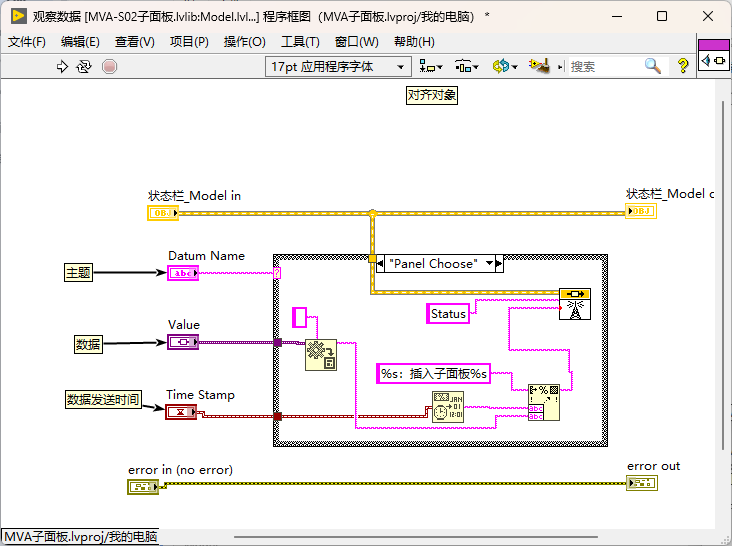Open the Reorder dropdown
Screen dimensions: 732x546
click(505, 67)
